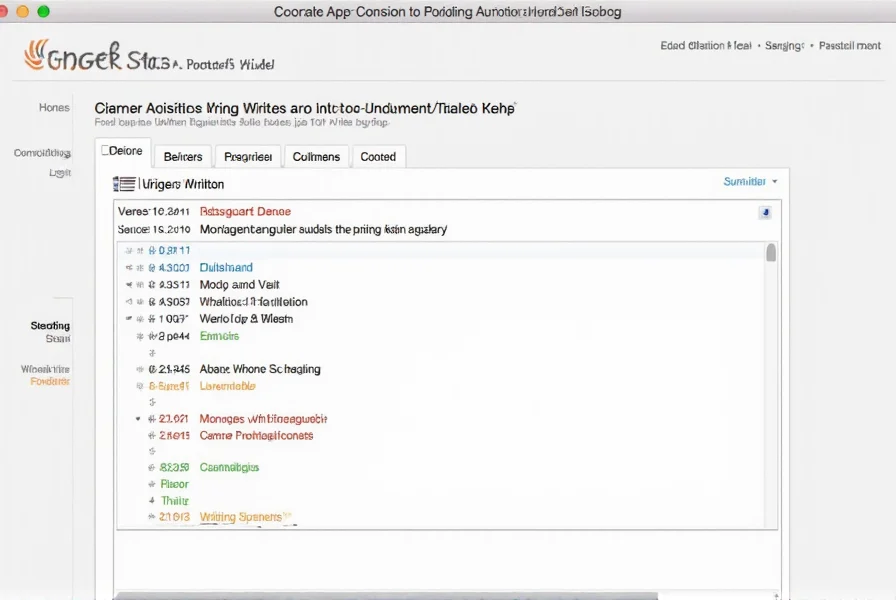This screenshot has width=896, height=600.
Task: Collapse the red Monoges tree row
Action: point(137,419)
